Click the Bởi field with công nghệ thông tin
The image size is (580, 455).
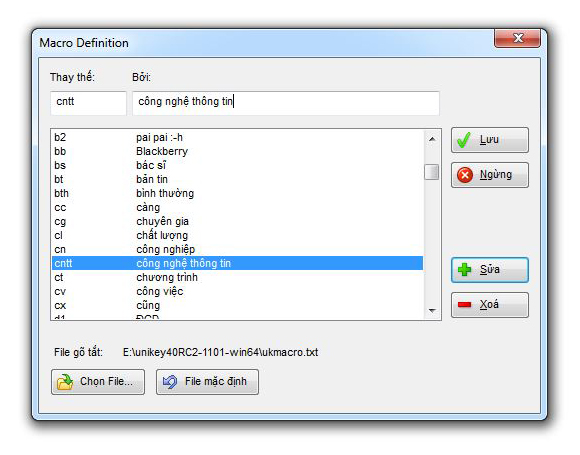(286, 103)
